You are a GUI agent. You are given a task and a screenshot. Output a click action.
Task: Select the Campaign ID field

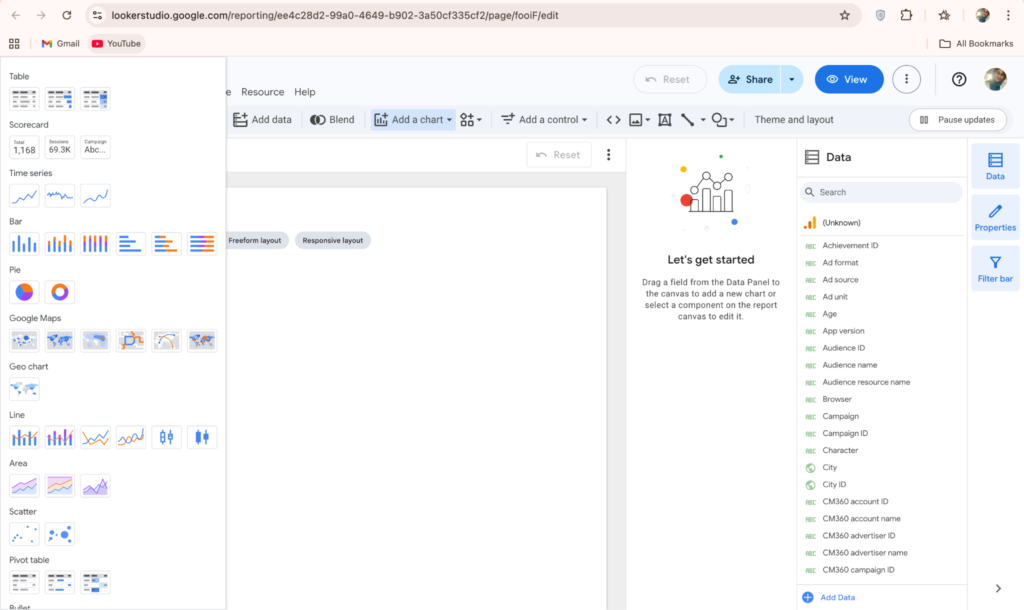point(845,433)
